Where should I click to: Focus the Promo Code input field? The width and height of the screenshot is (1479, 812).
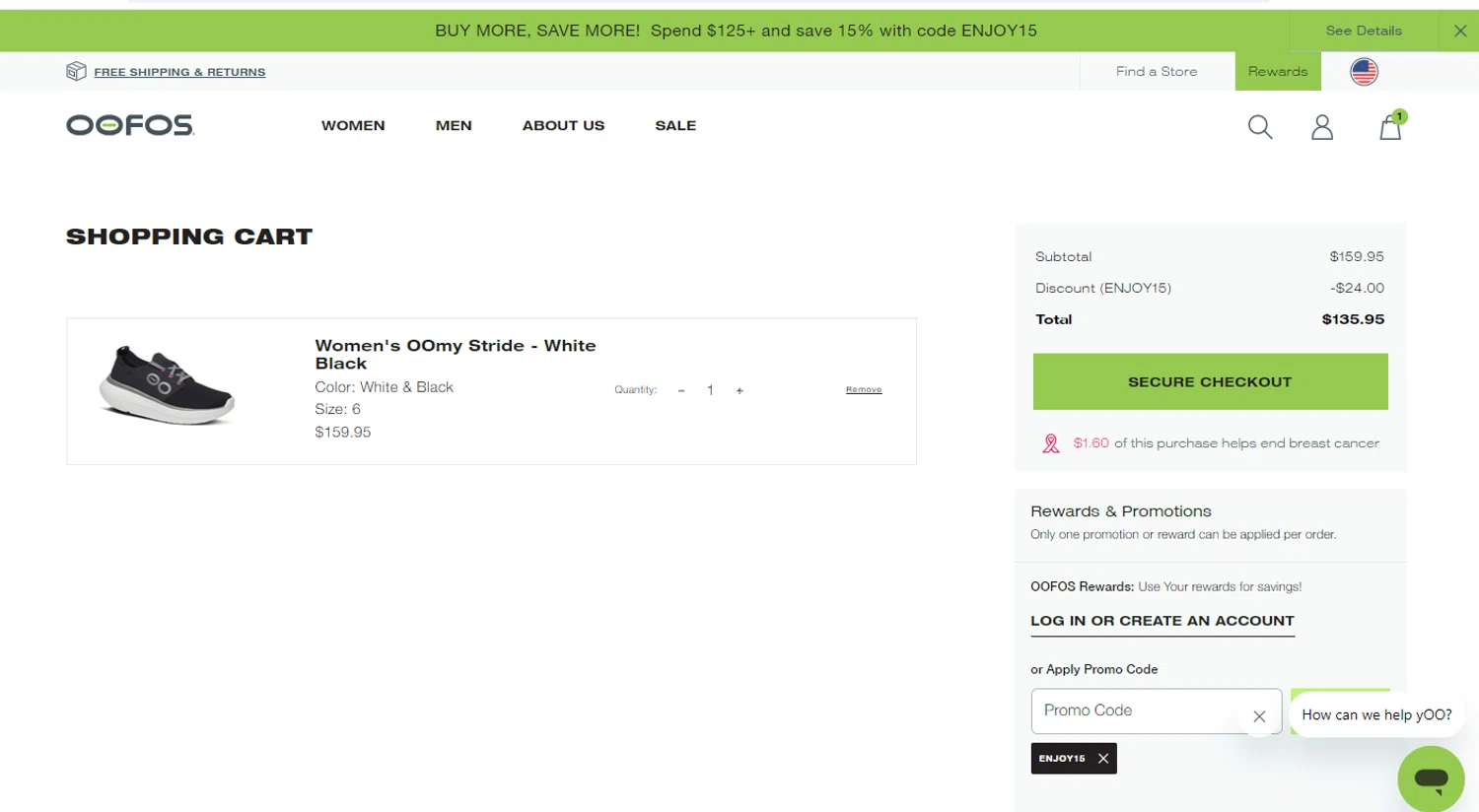(1157, 710)
